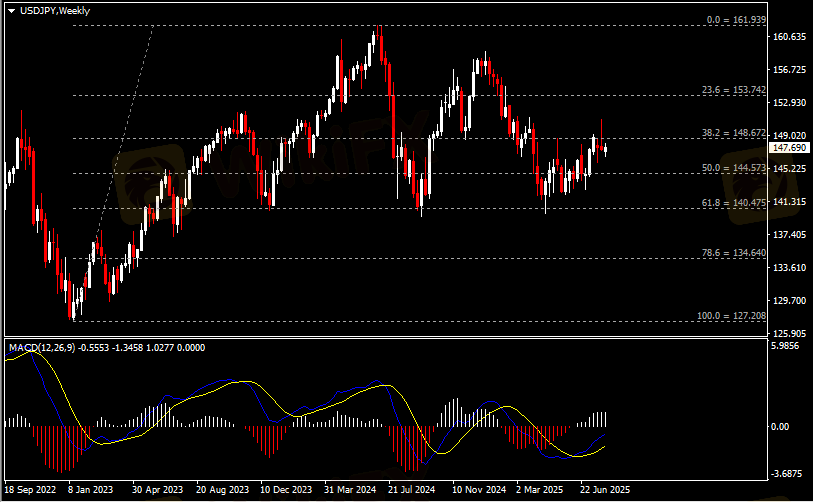The width and height of the screenshot is (813, 502).
Task: Click the current price tag 147.690
Action: 790,148
